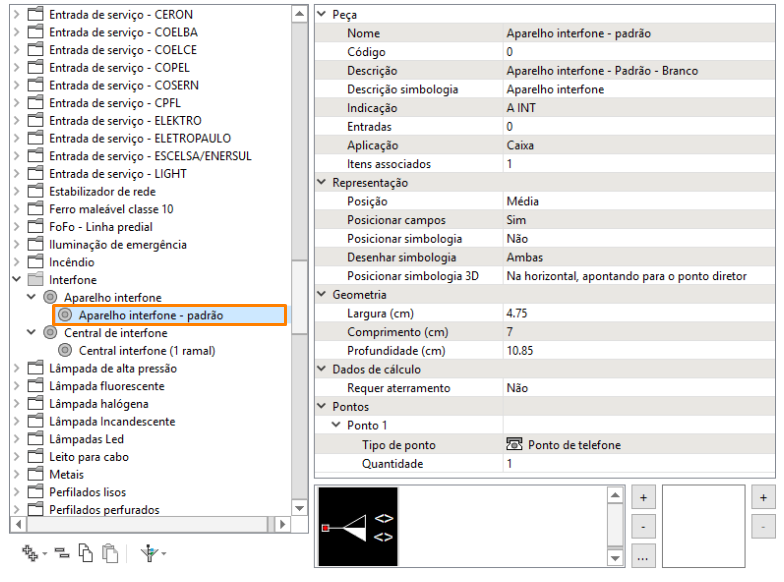Click the Profundidade (cm) value 10.85
Screen dimensions: 784x582
tap(520, 350)
